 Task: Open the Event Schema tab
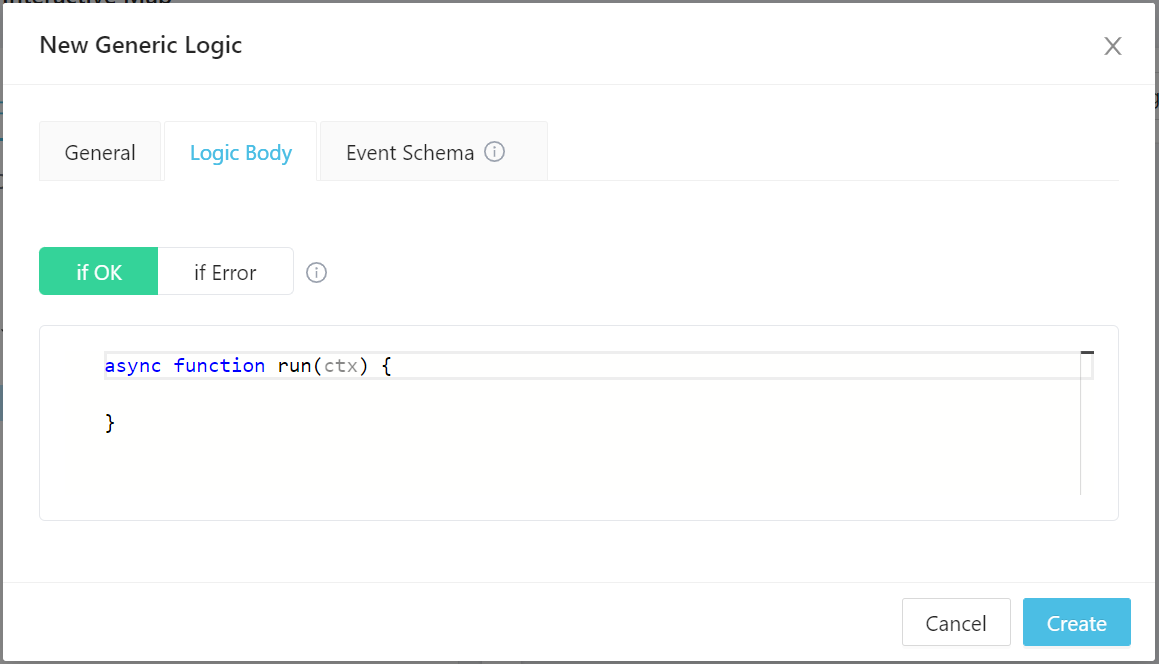410,153
